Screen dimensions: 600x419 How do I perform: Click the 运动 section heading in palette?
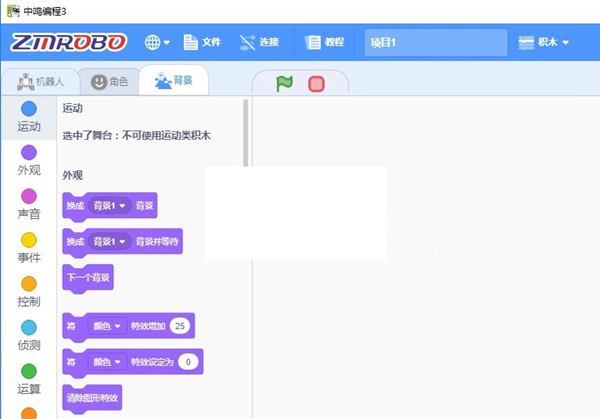(73, 108)
